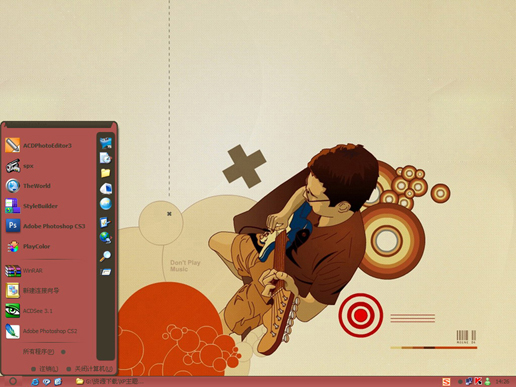Click the small round tray expand dot

point(460,381)
